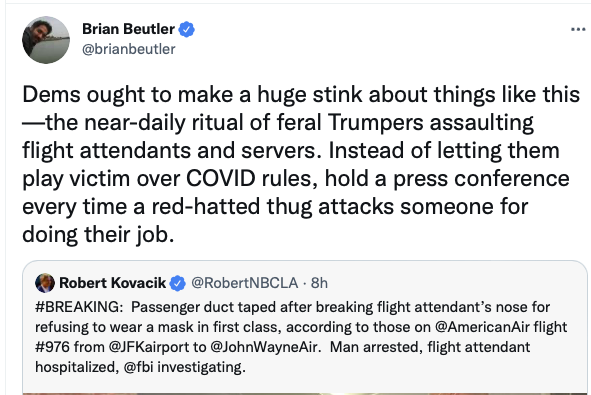Open the @fbi mention
This screenshot has height=395, width=591.
(139, 367)
